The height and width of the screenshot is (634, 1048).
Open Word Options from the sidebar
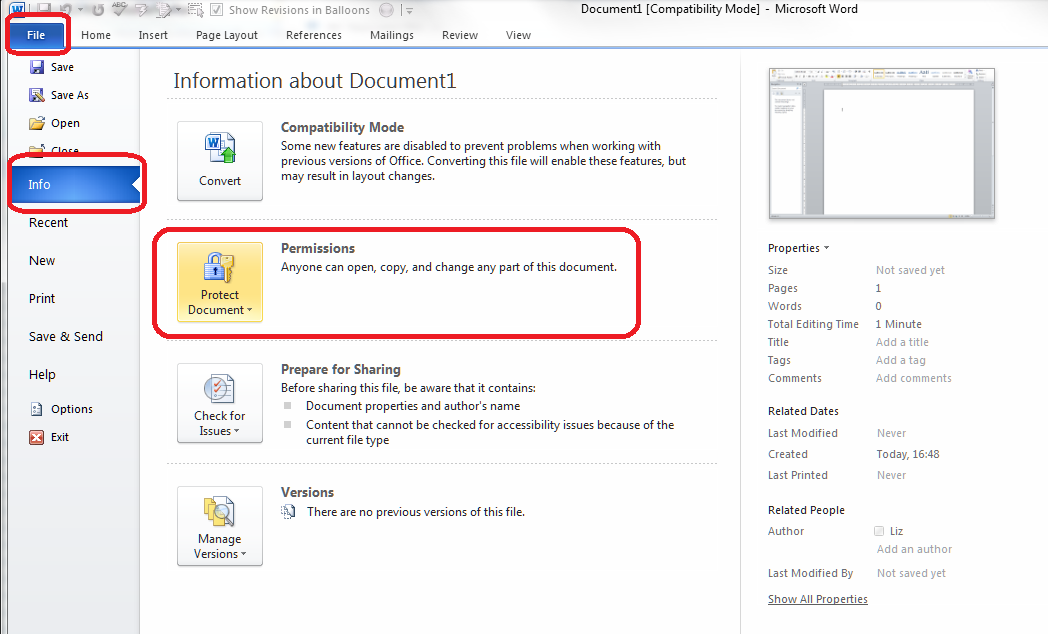click(x=71, y=409)
